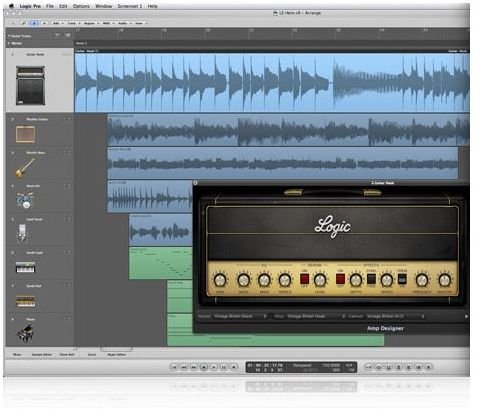The width and height of the screenshot is (480, 409).
Task: Switch to the Hyper Editor tab
Action: coord(116,355)
